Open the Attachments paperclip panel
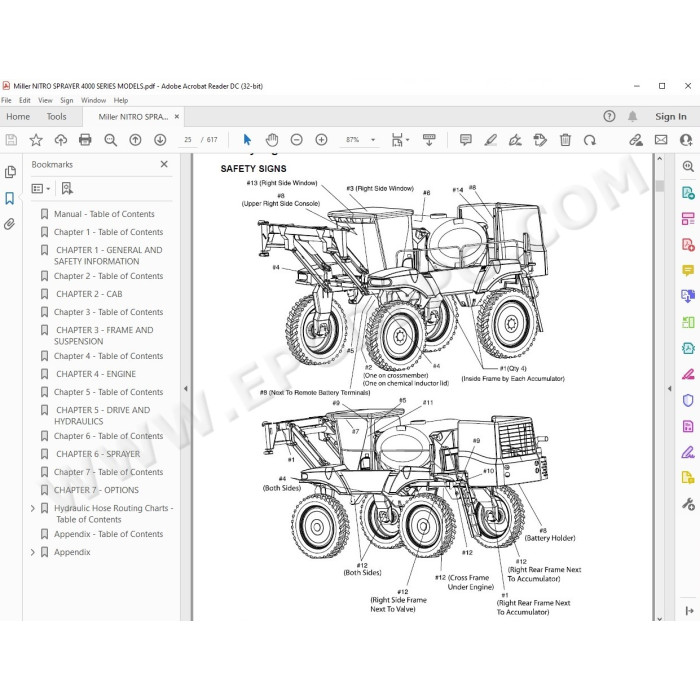The width and height of the screenshot is (700, 700). (x=9, y=224)
